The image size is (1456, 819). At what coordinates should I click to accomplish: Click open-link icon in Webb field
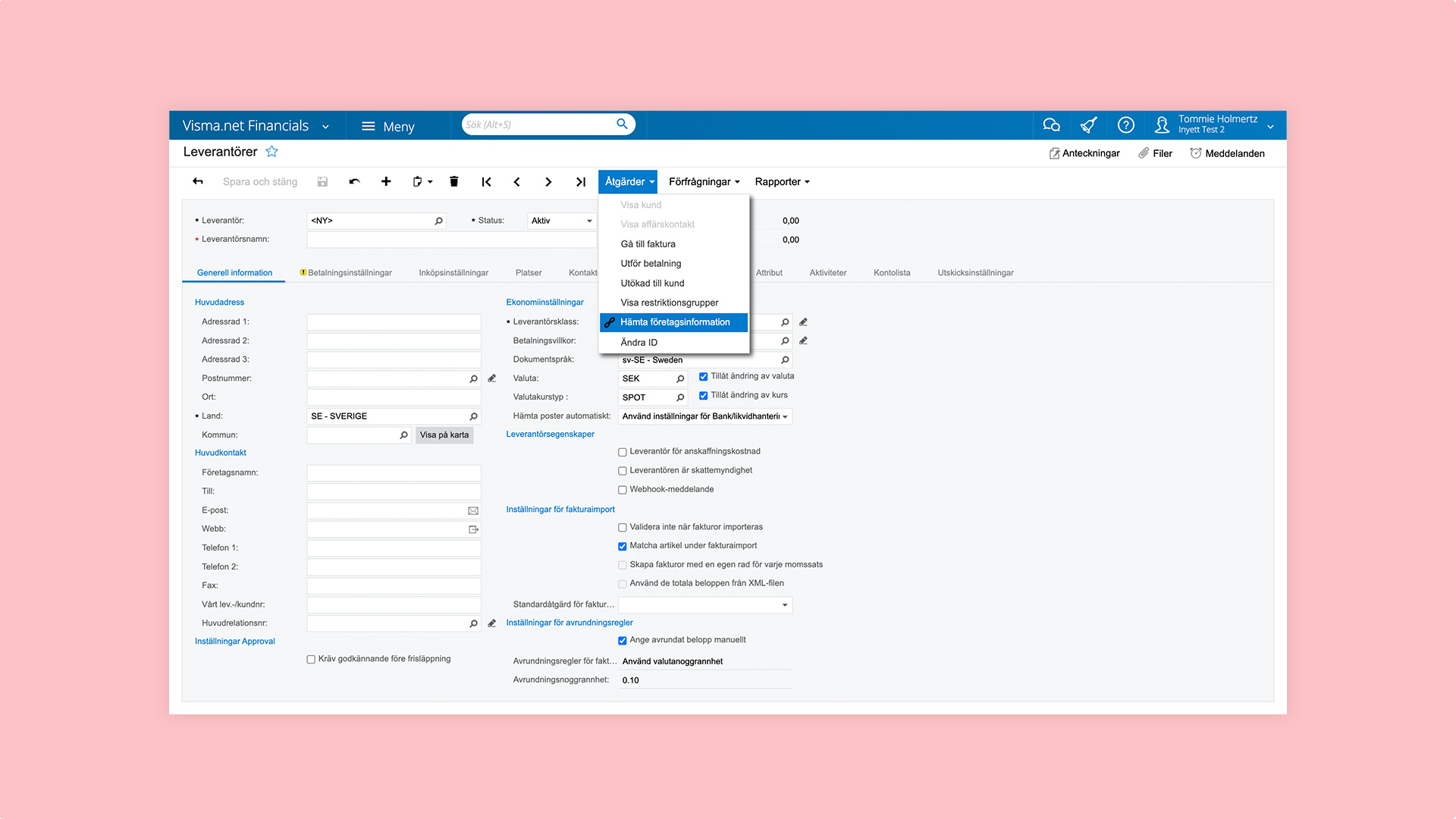[473, 529]
